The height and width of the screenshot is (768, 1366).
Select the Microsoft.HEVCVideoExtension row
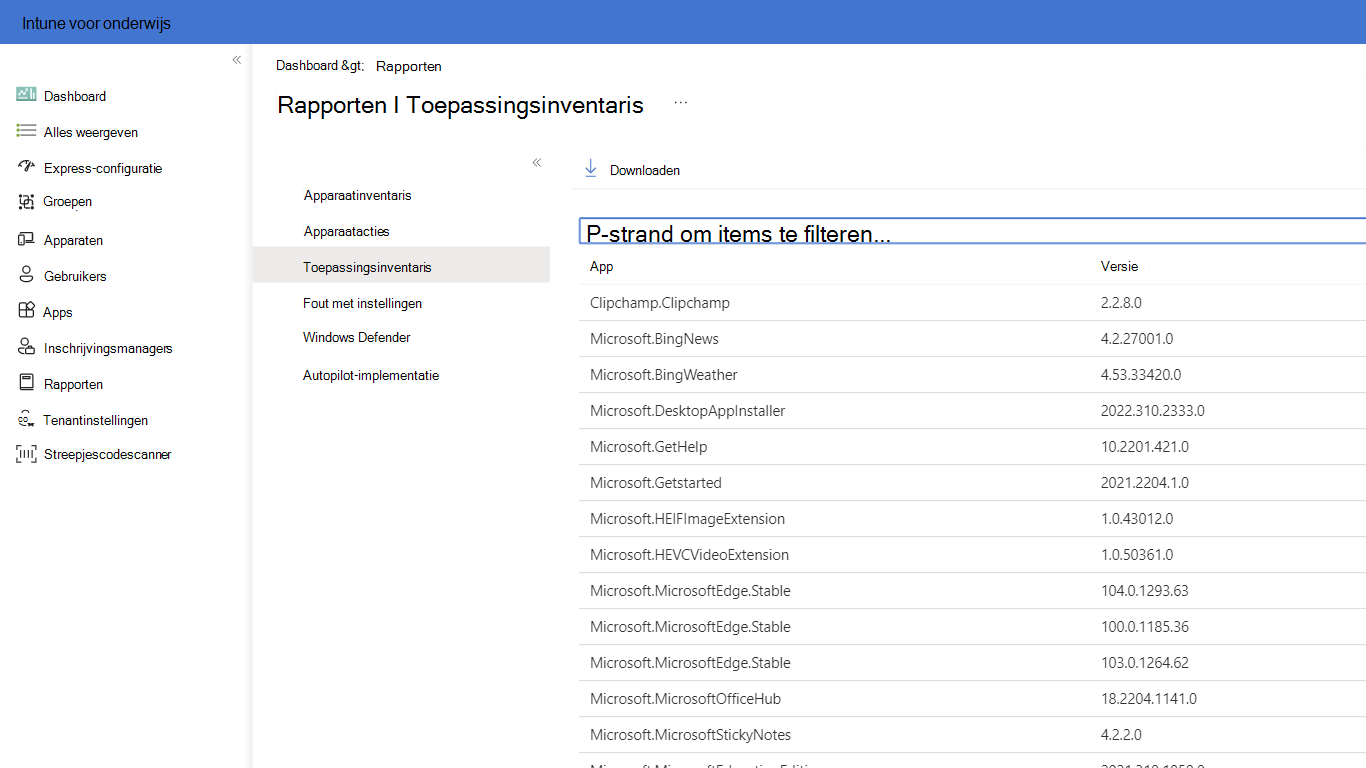pyautogui.click(x=972, y=555)
